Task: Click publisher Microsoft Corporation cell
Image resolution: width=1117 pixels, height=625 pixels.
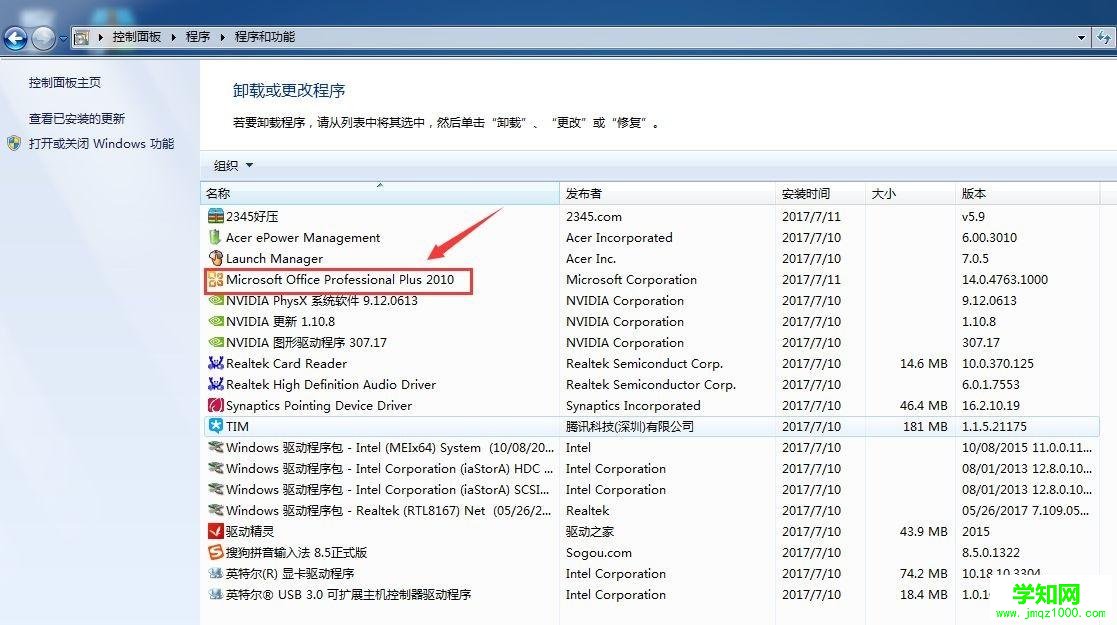Action: point(631,279)
